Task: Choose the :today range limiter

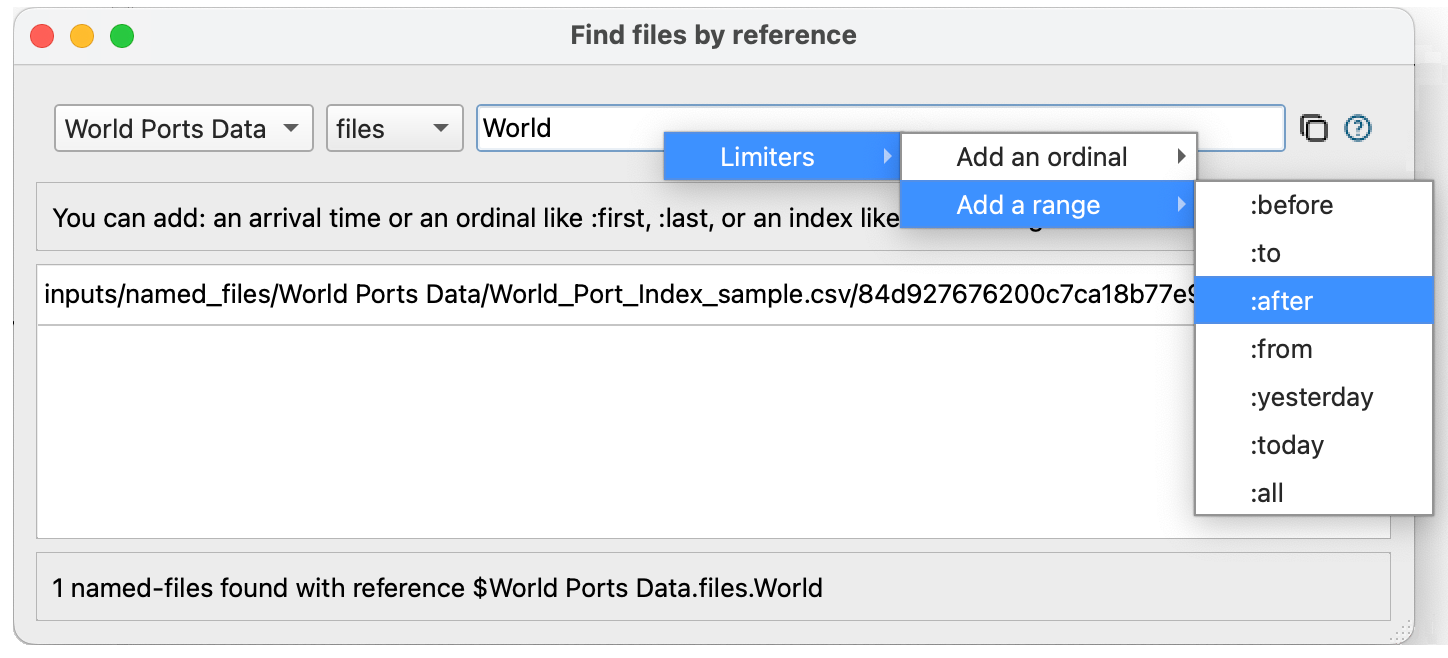Action: (1314, 445)
